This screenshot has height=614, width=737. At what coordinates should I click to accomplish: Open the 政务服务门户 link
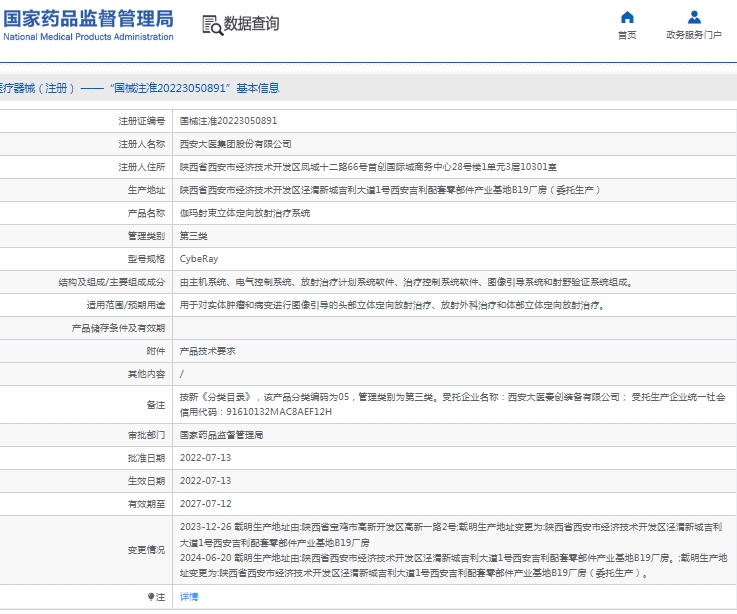coord(694,35)
